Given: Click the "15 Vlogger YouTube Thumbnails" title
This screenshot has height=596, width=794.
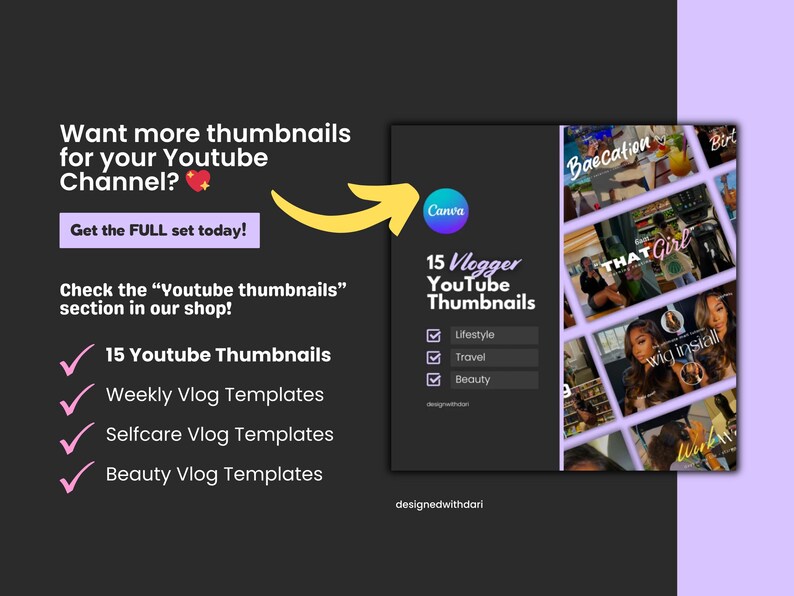Looking at the screenshot, I should coord(481,282).
